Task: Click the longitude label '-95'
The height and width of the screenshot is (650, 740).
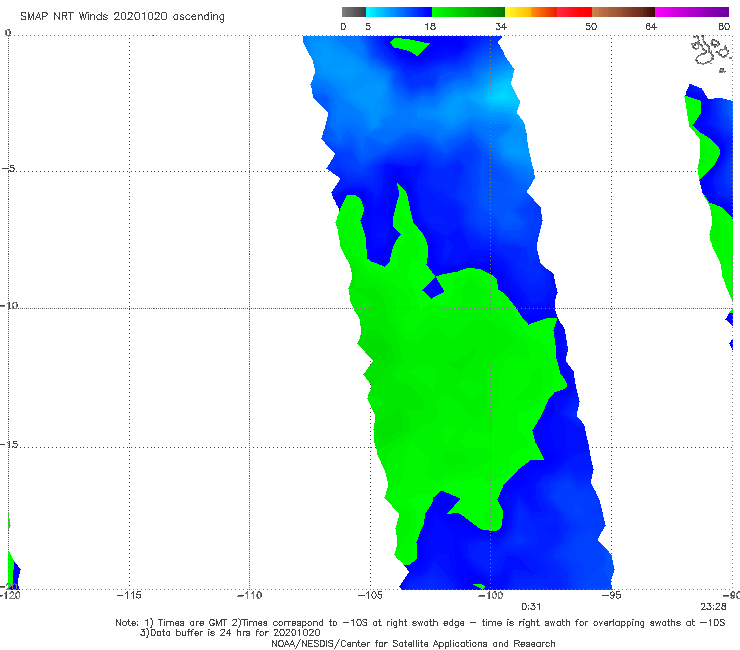Action: click(611, 595)
